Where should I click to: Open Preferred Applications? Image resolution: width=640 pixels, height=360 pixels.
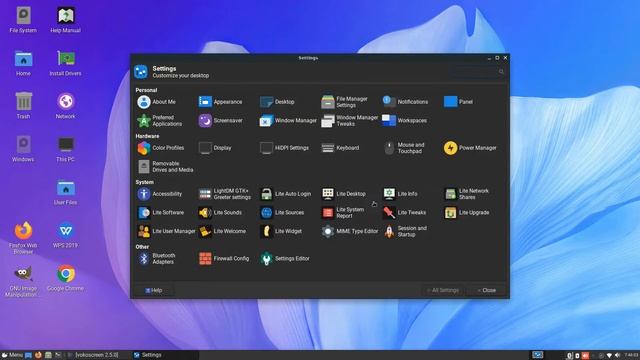160,121
